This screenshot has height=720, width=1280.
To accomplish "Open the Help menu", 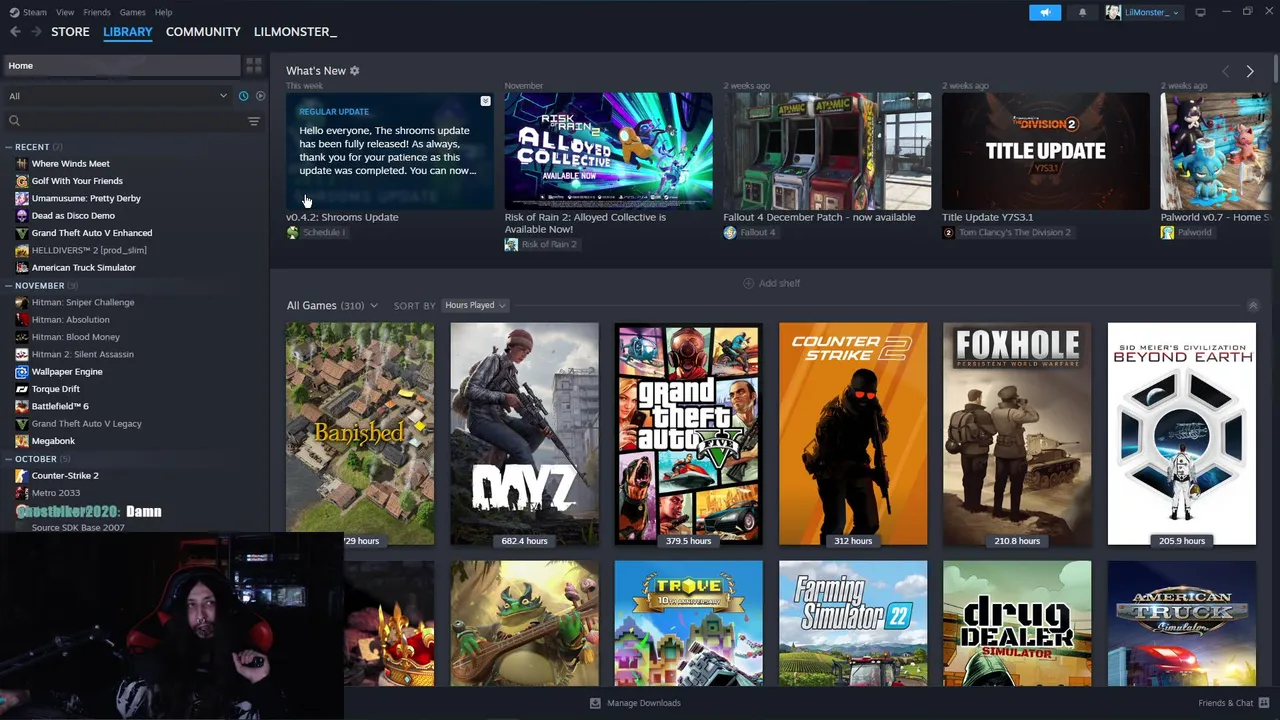I will [163, 12].
